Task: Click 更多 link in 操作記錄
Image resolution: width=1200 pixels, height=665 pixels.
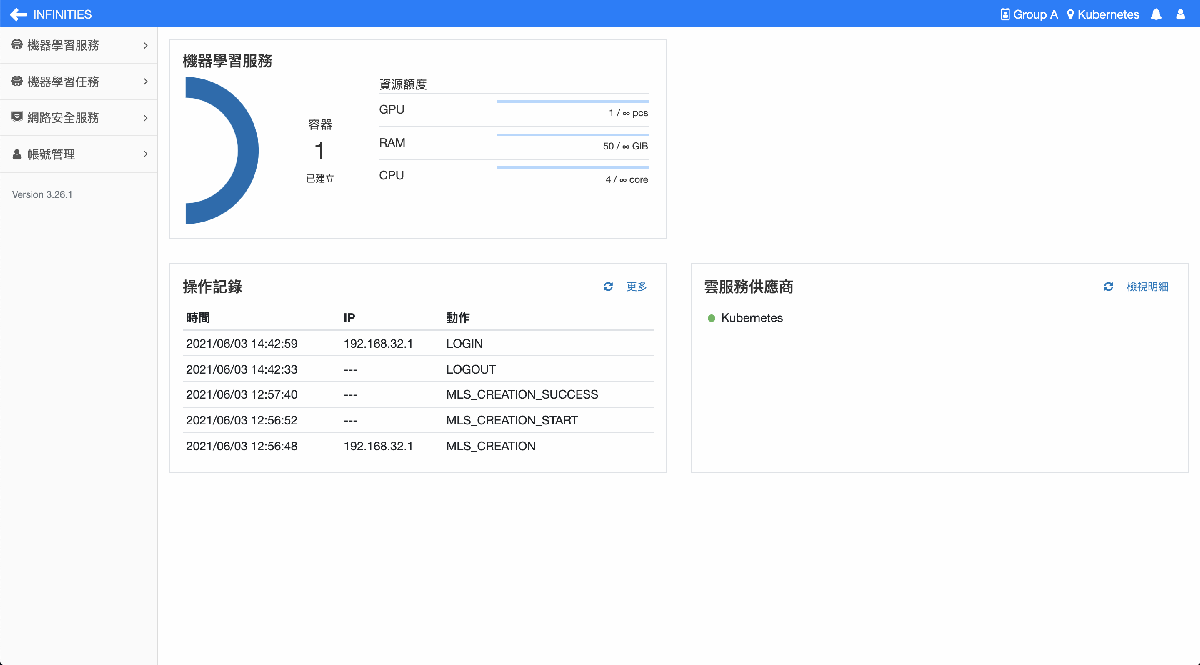Action: coord(637,287)
